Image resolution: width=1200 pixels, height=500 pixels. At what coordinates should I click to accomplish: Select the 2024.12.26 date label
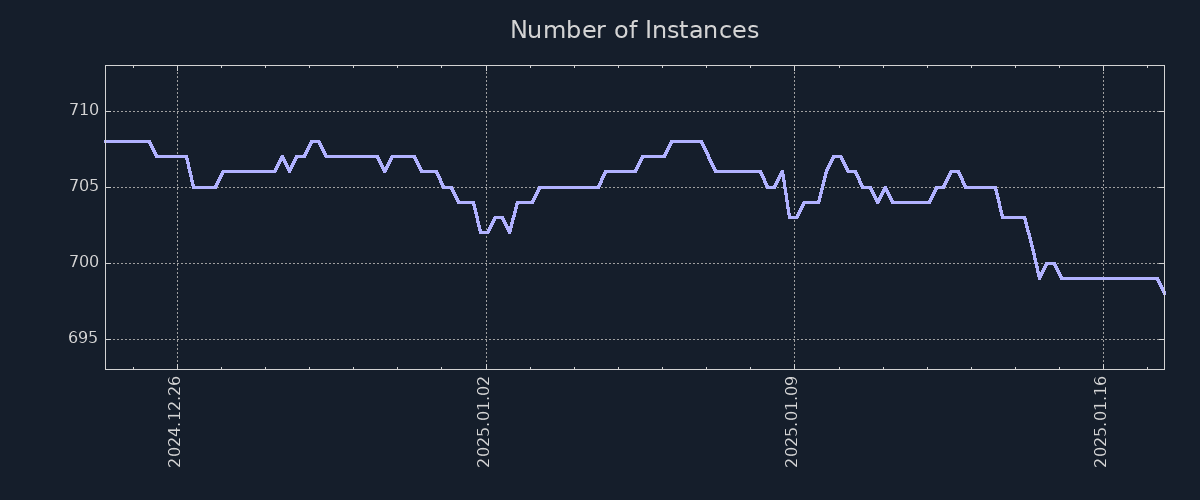tap(175, 420)
